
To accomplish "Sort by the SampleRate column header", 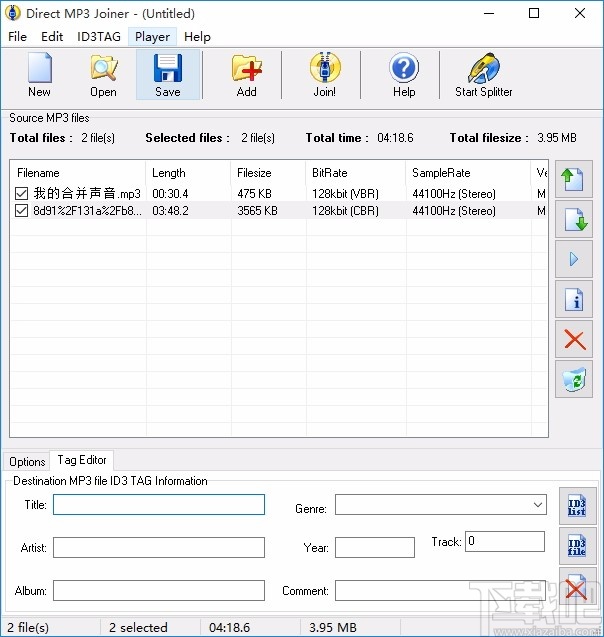I will pos(468,173).
